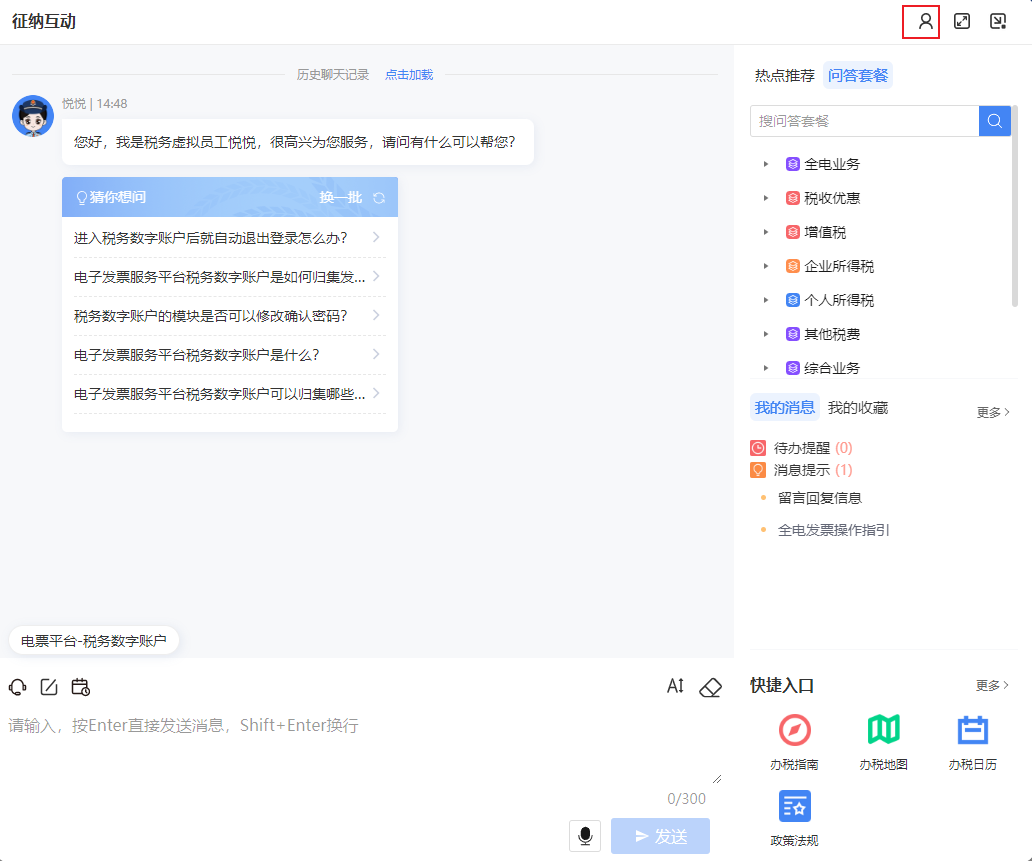This screenshot has height=861, width=1032.
Task: Click the edit note icon above input
Action: (x=49, y=687)
